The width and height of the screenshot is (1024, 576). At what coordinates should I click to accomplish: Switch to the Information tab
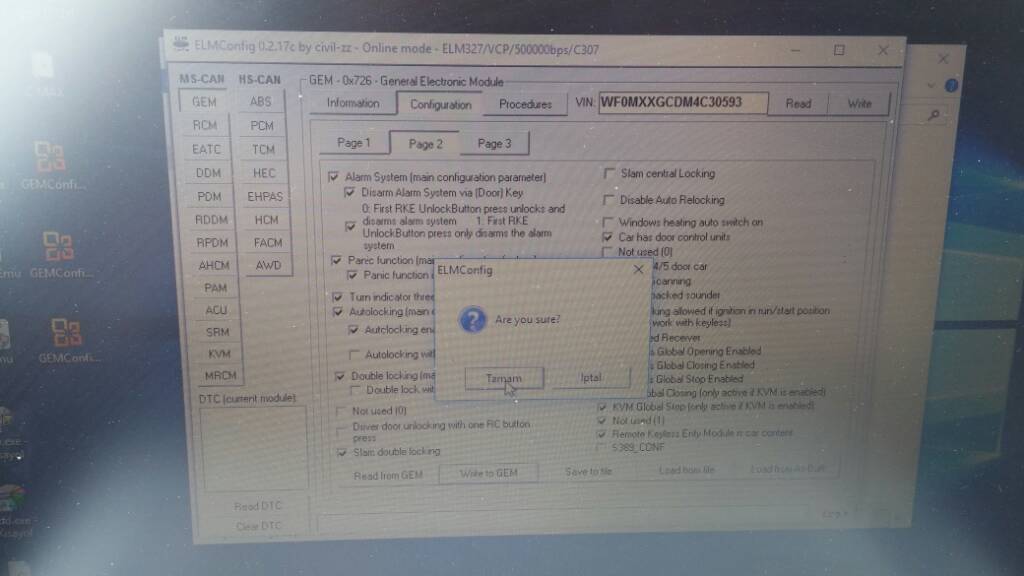coord(353,103)
